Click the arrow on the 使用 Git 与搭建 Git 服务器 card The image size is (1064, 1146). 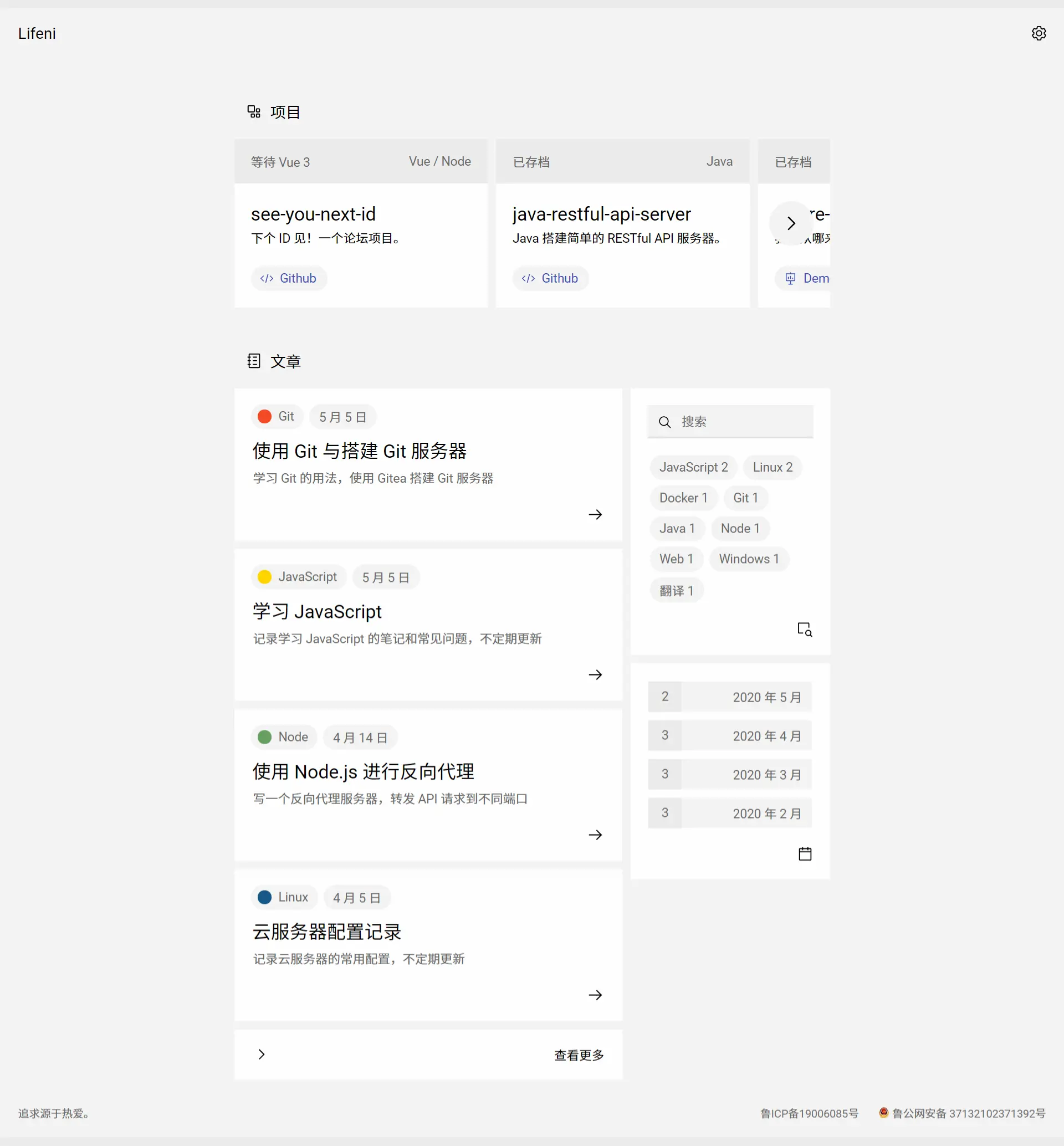pos(595,514)
